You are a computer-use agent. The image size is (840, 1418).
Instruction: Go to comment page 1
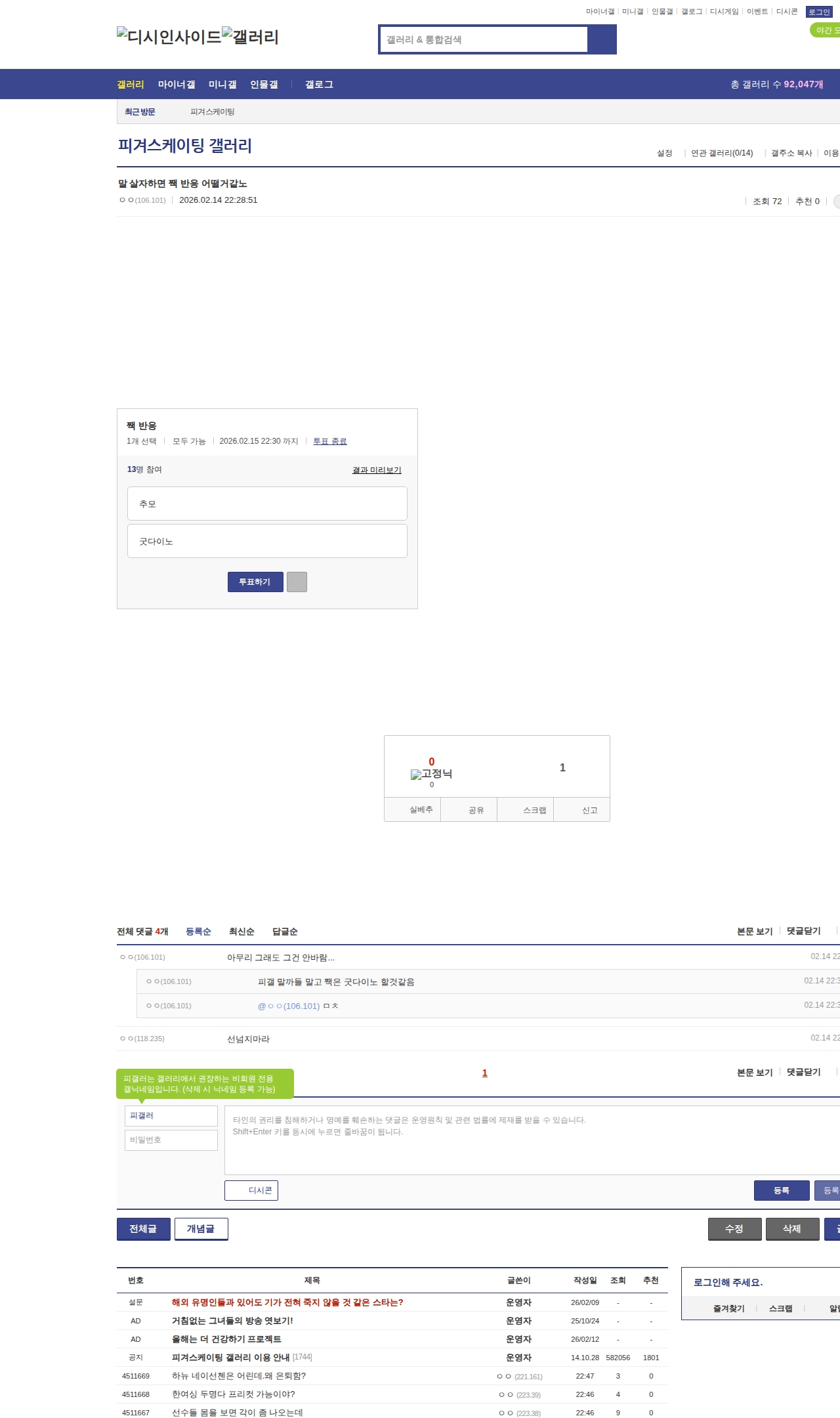pos(485,1073)
